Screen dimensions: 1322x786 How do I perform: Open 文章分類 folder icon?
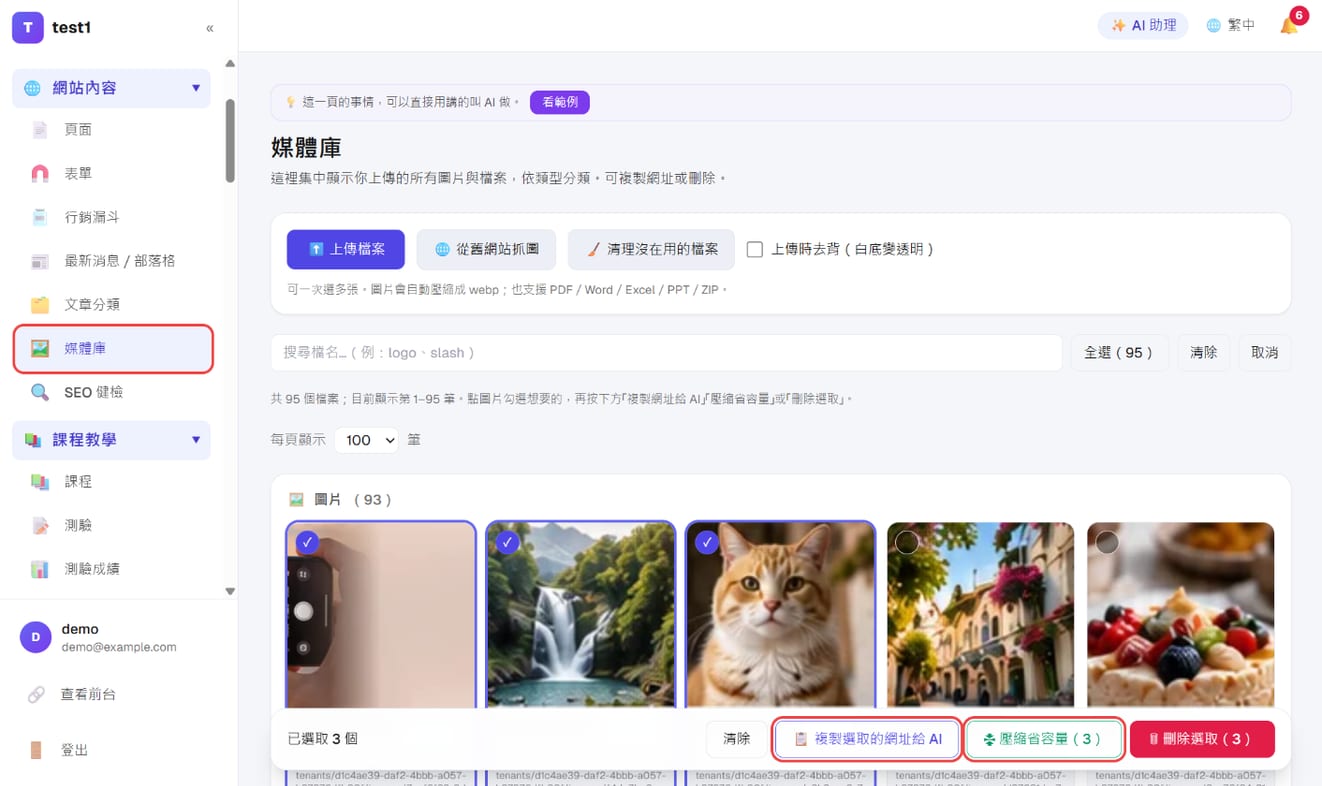[x=40, y=305]
